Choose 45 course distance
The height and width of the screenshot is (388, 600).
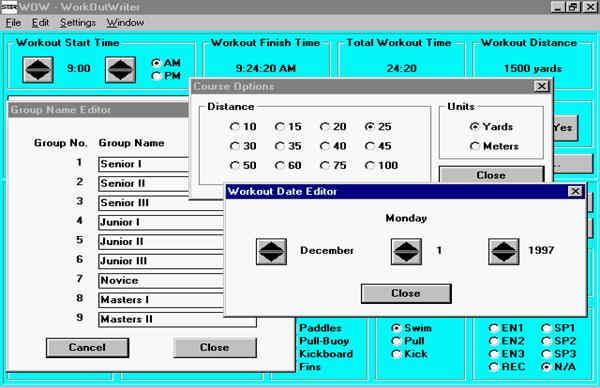coord(378,146)
